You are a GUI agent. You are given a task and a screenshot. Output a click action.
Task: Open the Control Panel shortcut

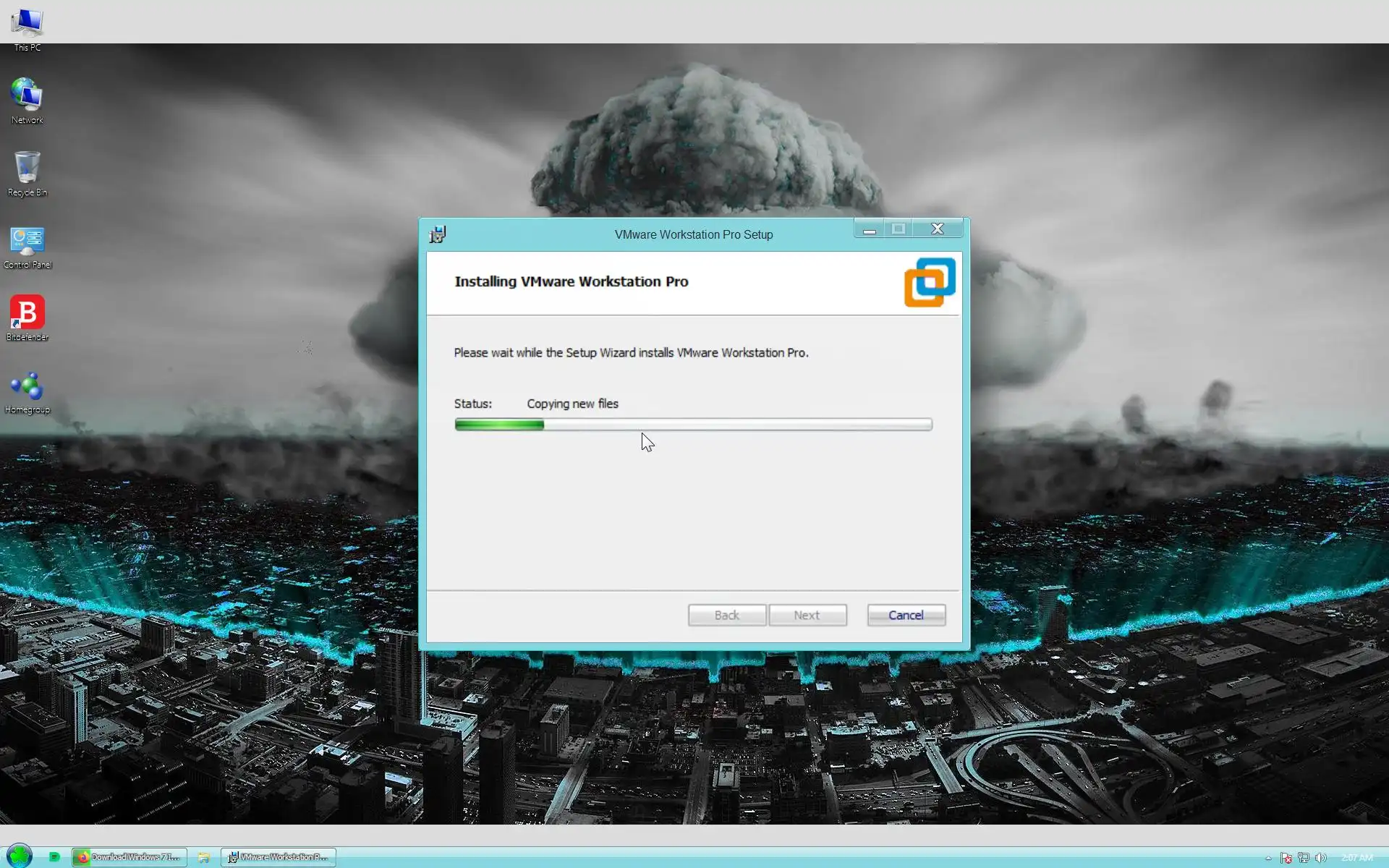27,241
